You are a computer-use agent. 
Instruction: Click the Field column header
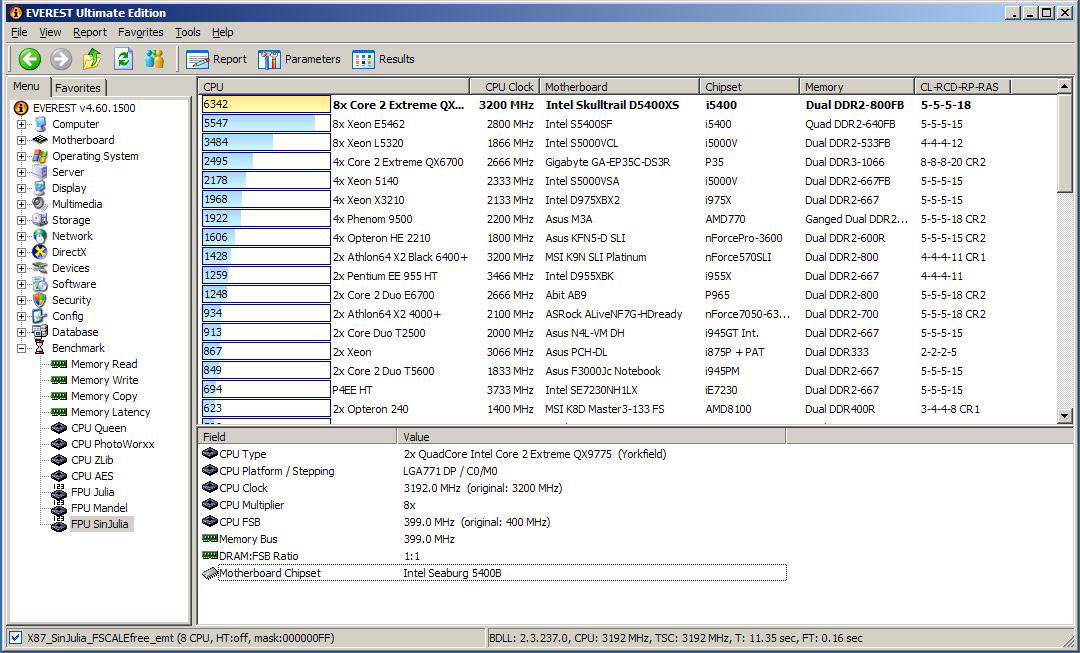(x=298, y=437)
